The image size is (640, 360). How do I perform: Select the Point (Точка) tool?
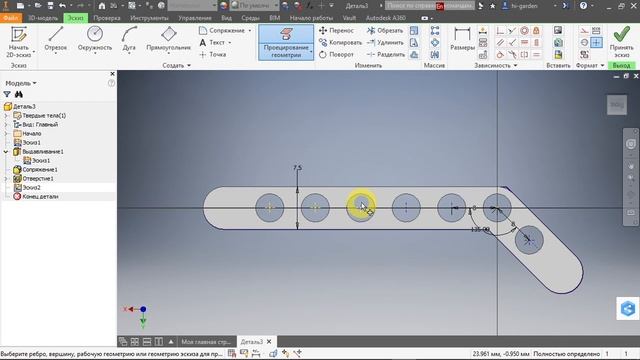tap(213, 54)
